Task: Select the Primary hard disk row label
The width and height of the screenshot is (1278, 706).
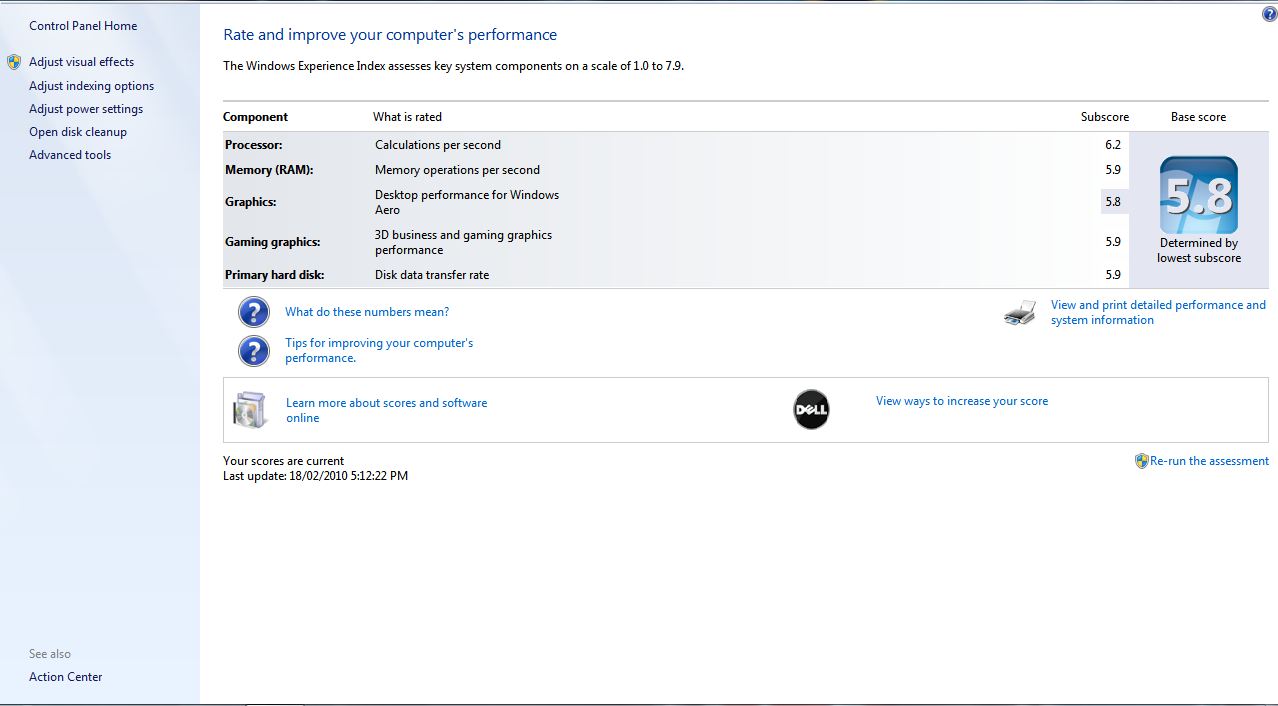Action: (x=274, y=275)
